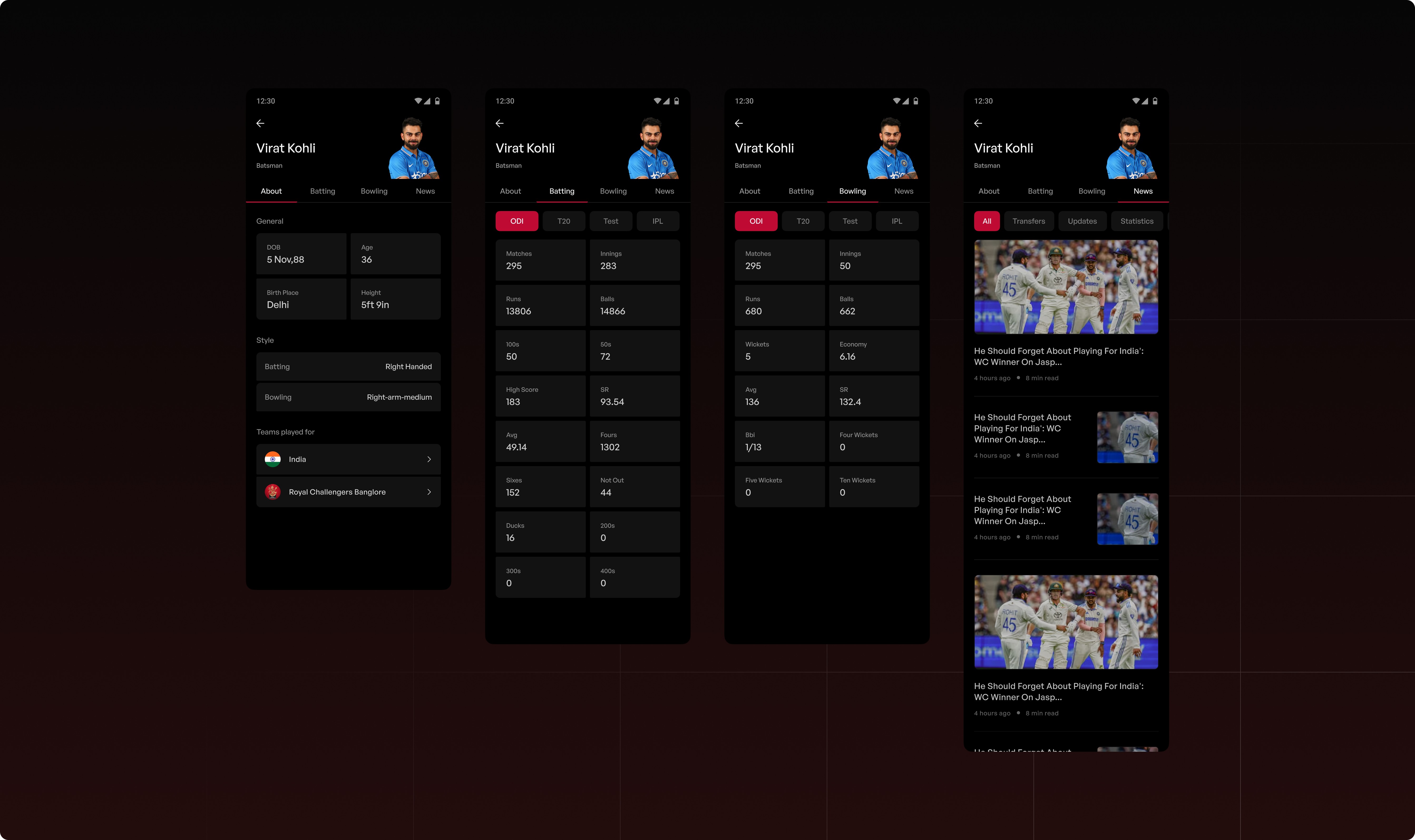This screenshot has width=1415, height=840.
Task: Open Royal Challengers Banglore row chevron
Action: pos(429,492)
